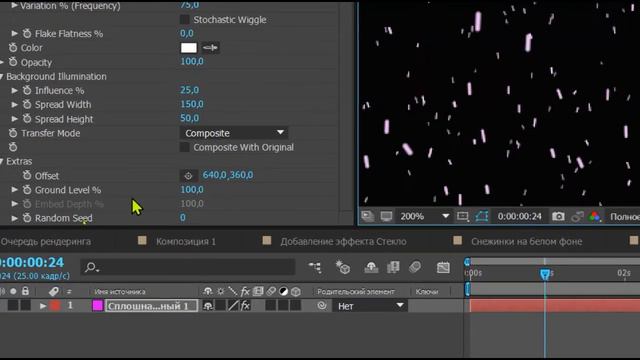This screenshot has width=640, height=360.
Task: Toggle the shy switch on layer 1
Action: pyautogui.click(x=208, y=306)
